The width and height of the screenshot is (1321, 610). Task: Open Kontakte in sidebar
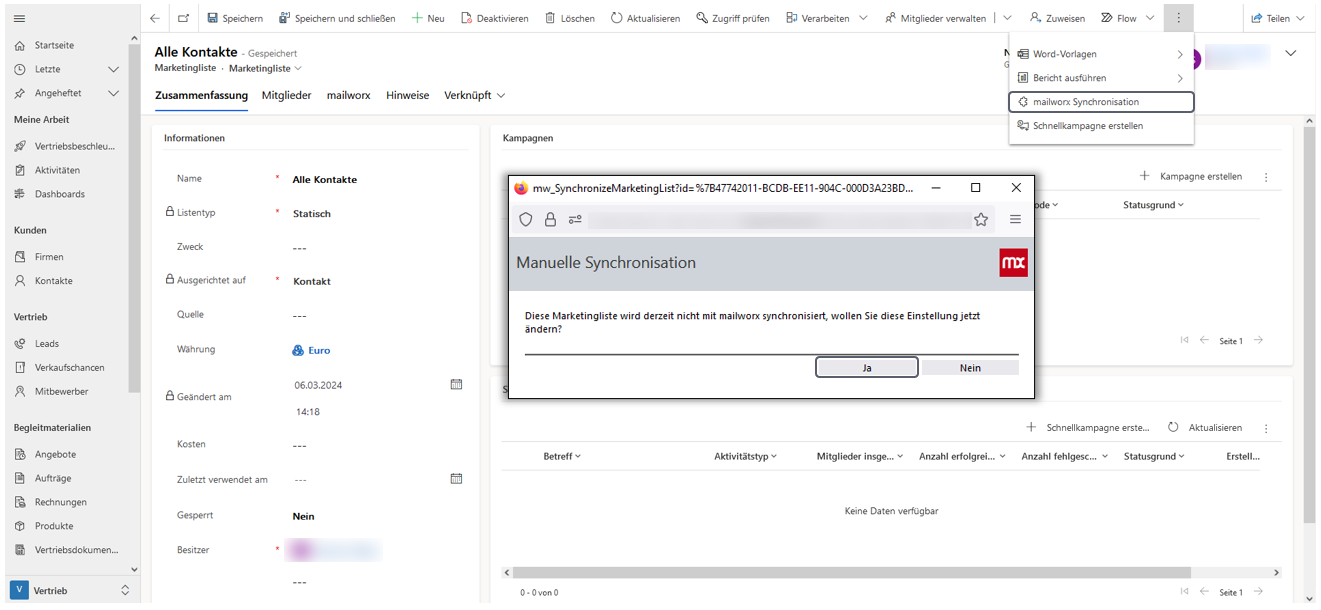click(53, 281)
